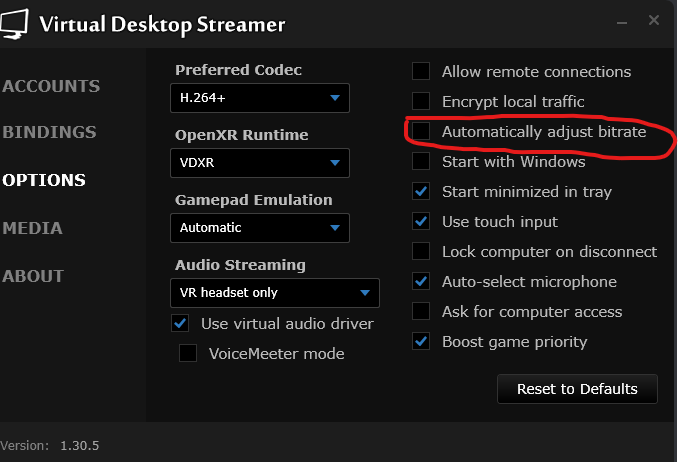This screenshot has height=462, width=679.
Task: Expand the OpenXR Runtime dropdown
Action: (x=259, y=162)
